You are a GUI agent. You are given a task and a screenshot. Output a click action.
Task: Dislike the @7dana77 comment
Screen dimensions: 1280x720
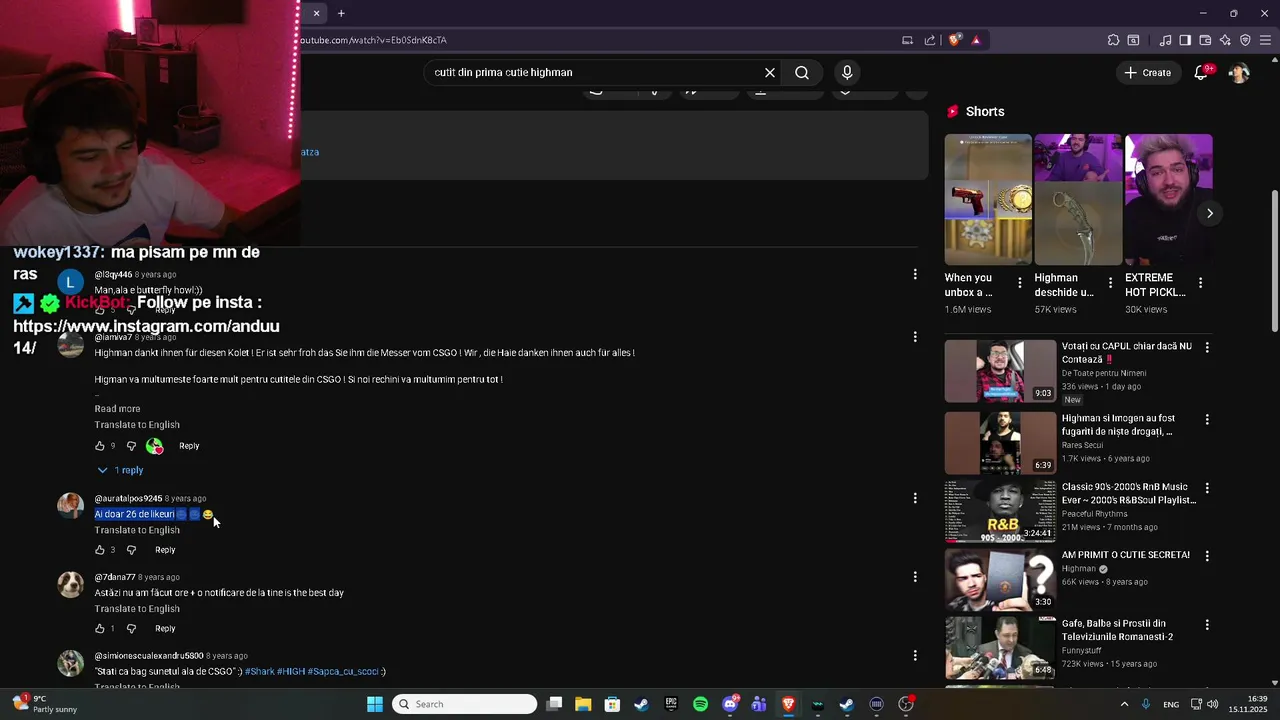(x=131, y=629)
